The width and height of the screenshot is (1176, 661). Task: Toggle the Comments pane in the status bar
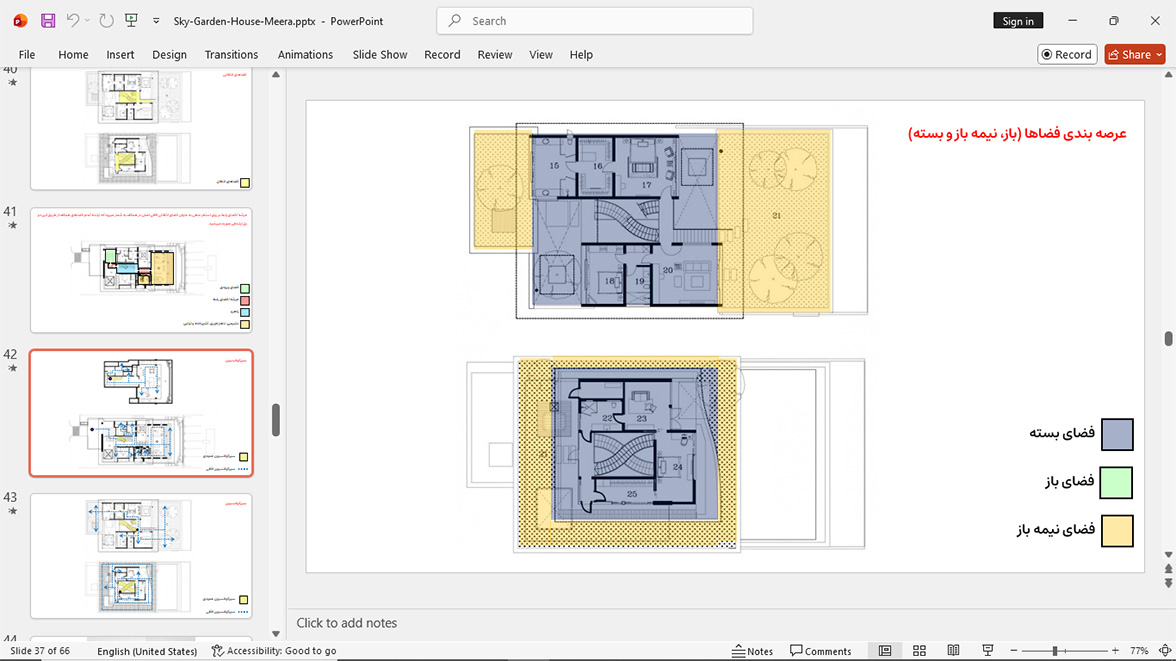[x=820, y=650]
